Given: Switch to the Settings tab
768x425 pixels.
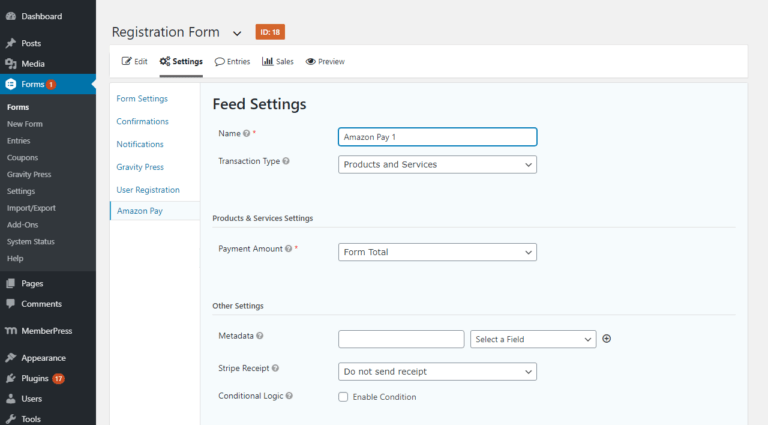Looking at the screenshot, I should pyautogui.click(x=181, y=62).
